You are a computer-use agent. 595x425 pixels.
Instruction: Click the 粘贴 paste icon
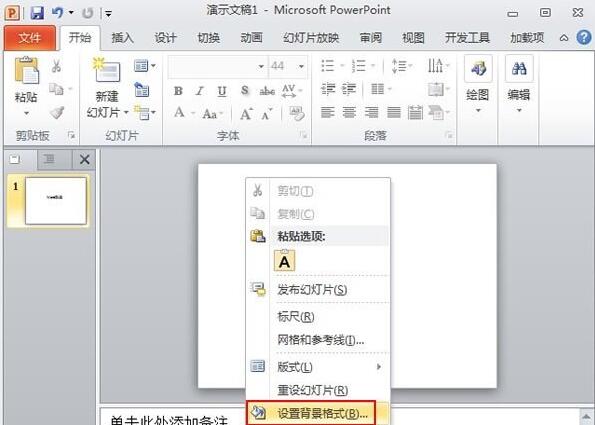tap(26, 70)
